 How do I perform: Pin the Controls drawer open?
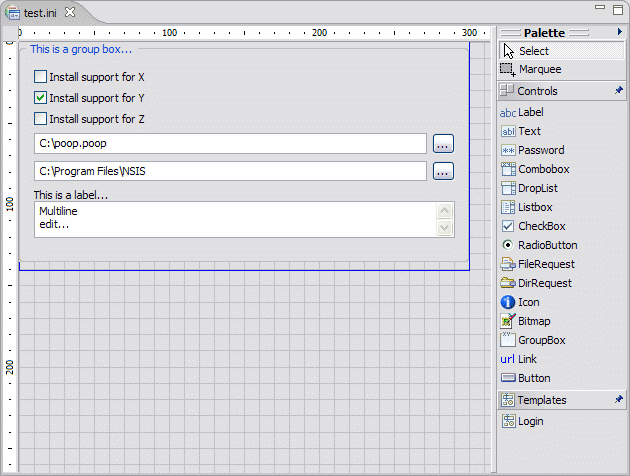pos(619,91)
